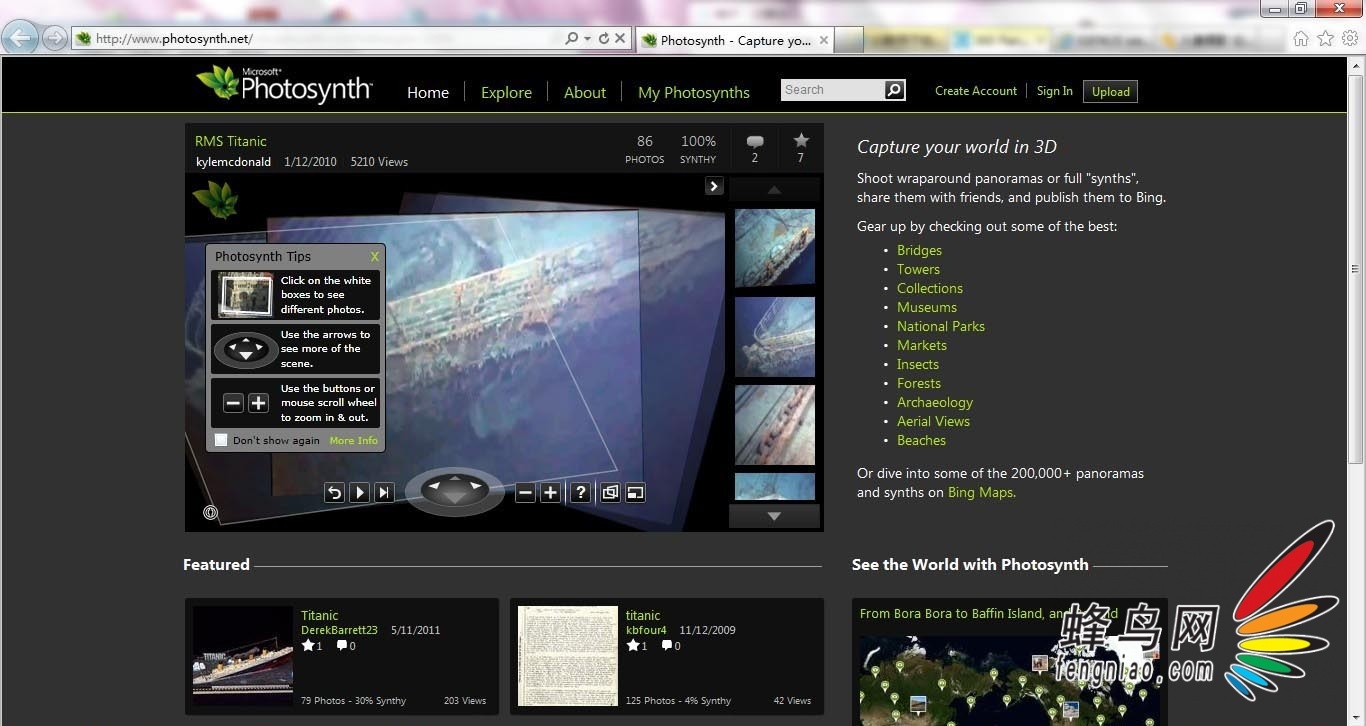Click the Photosynth leaf logo inside viewer
The width and height of the screenshot is (1366, 726).
pos(216,200)
